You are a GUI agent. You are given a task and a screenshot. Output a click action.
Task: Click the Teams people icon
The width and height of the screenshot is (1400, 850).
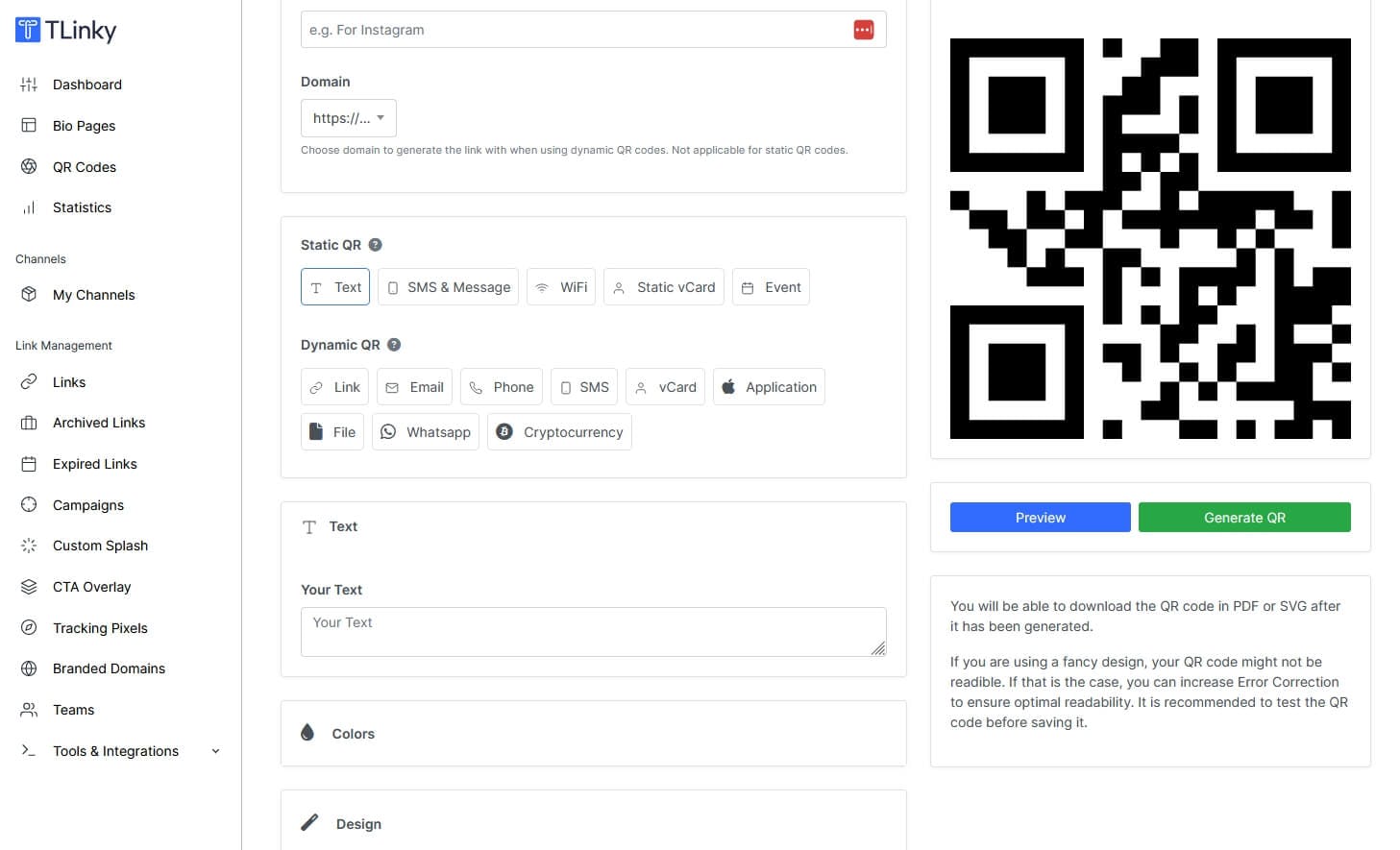29,710
